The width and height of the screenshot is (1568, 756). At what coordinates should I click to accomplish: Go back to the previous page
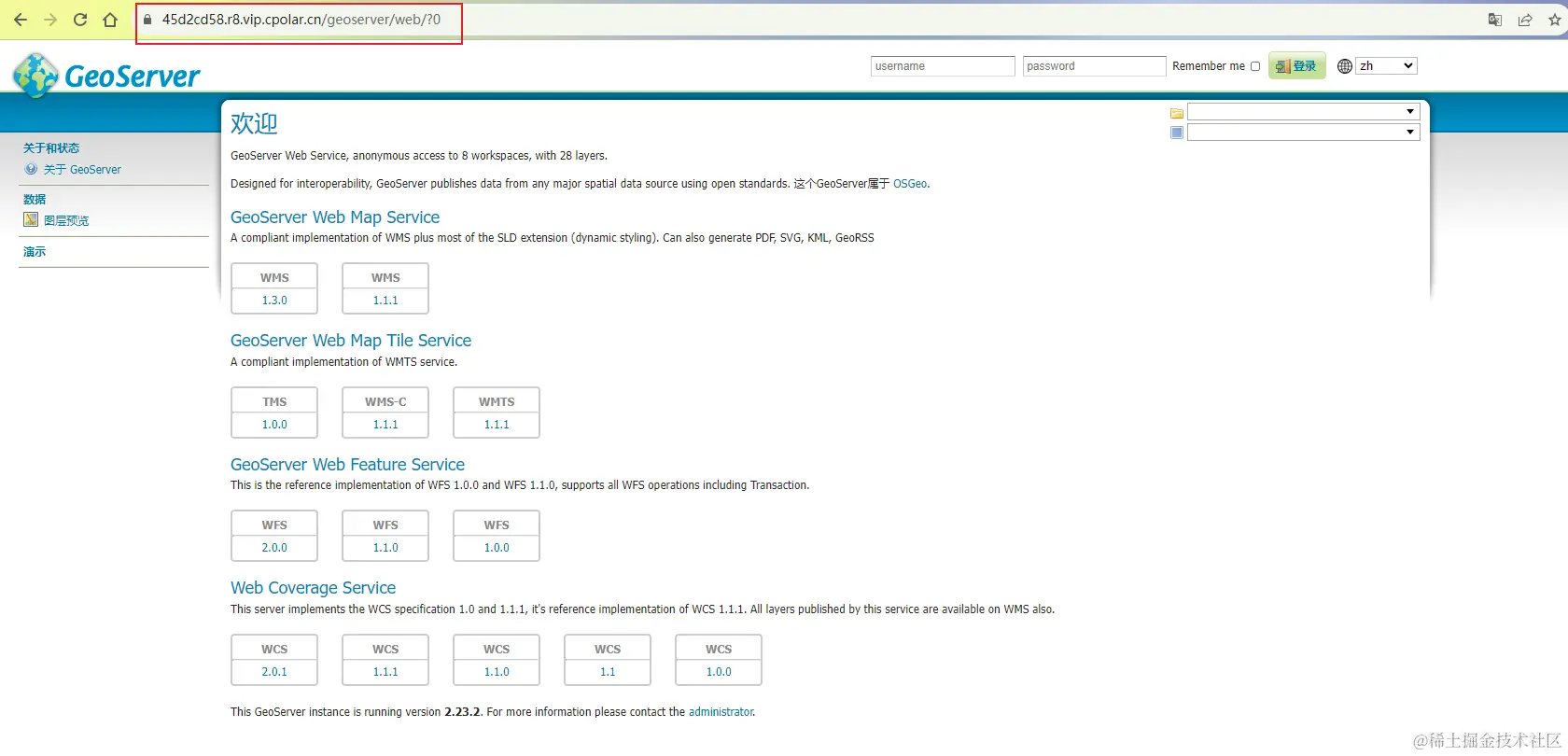coord(21,20)
